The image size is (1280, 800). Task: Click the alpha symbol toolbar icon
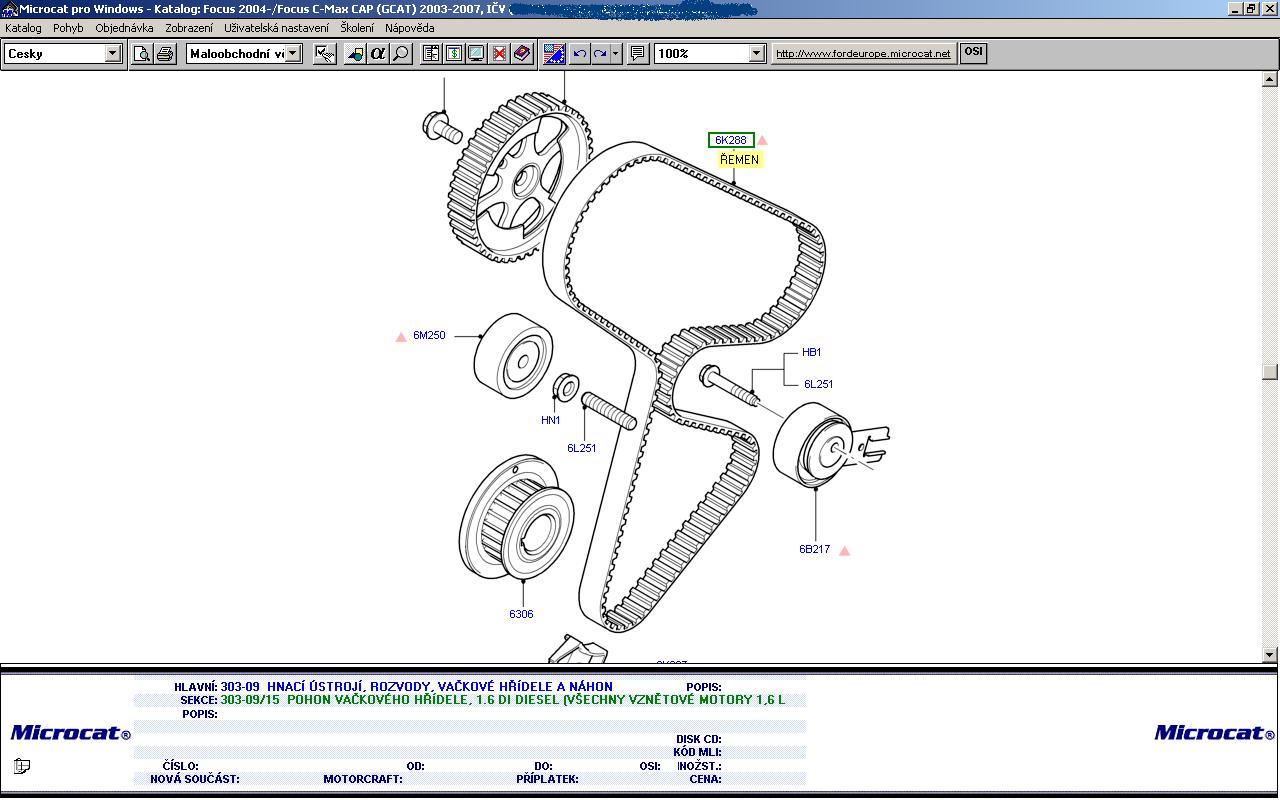coord(378,54)
